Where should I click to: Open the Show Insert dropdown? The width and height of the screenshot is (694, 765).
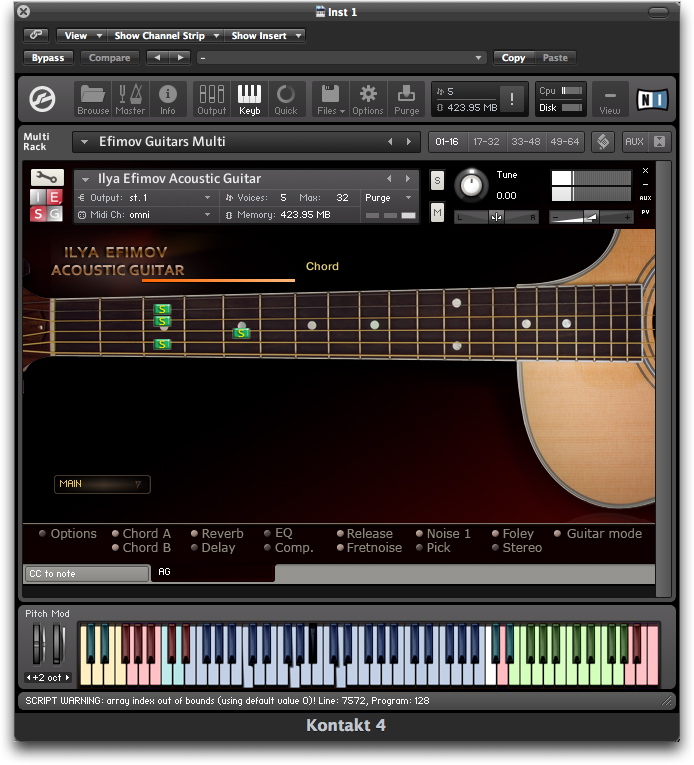click(x=265, y=36)
